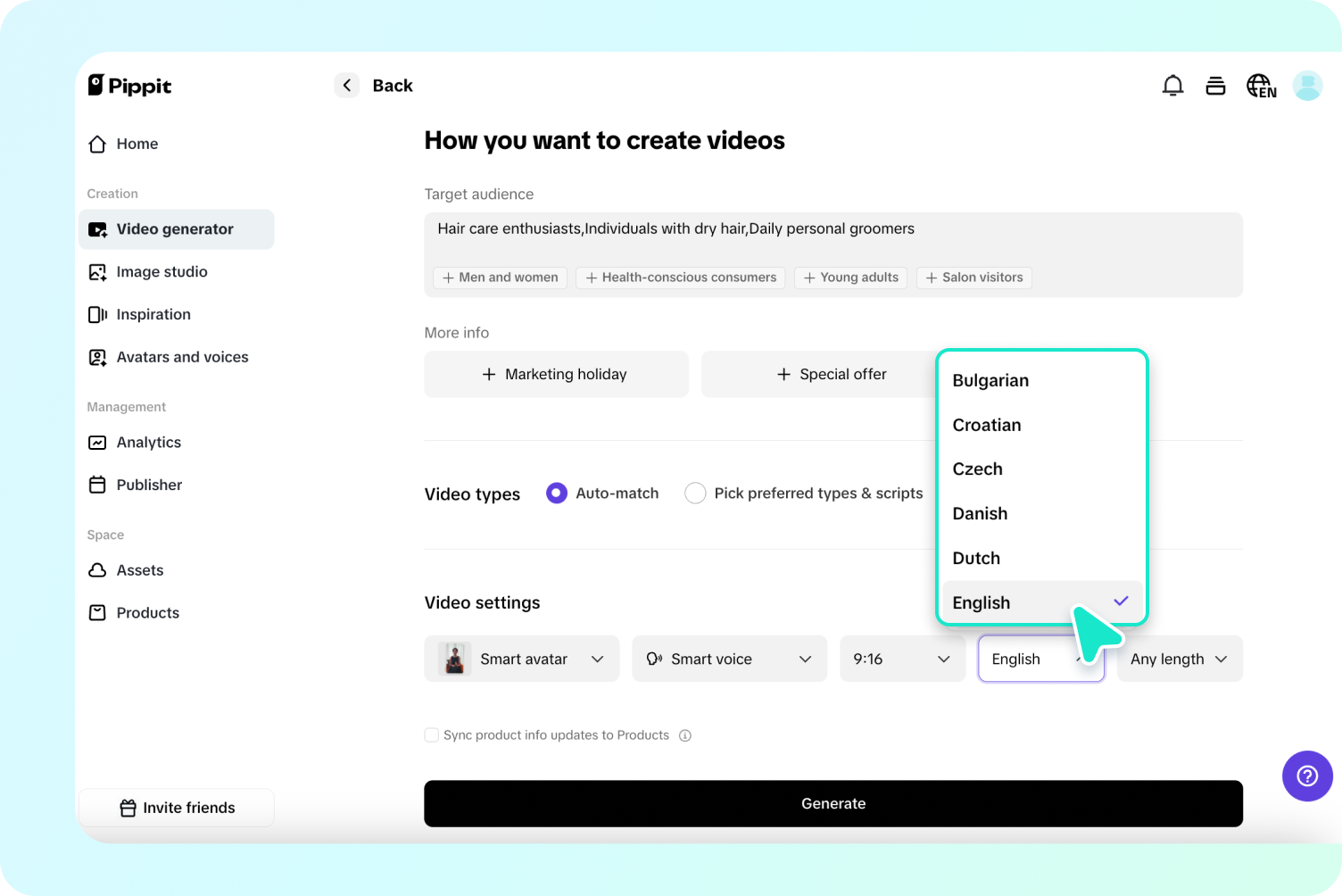Open the EN language globe icon
1342x896 pixels.
tap(1262, 86)
